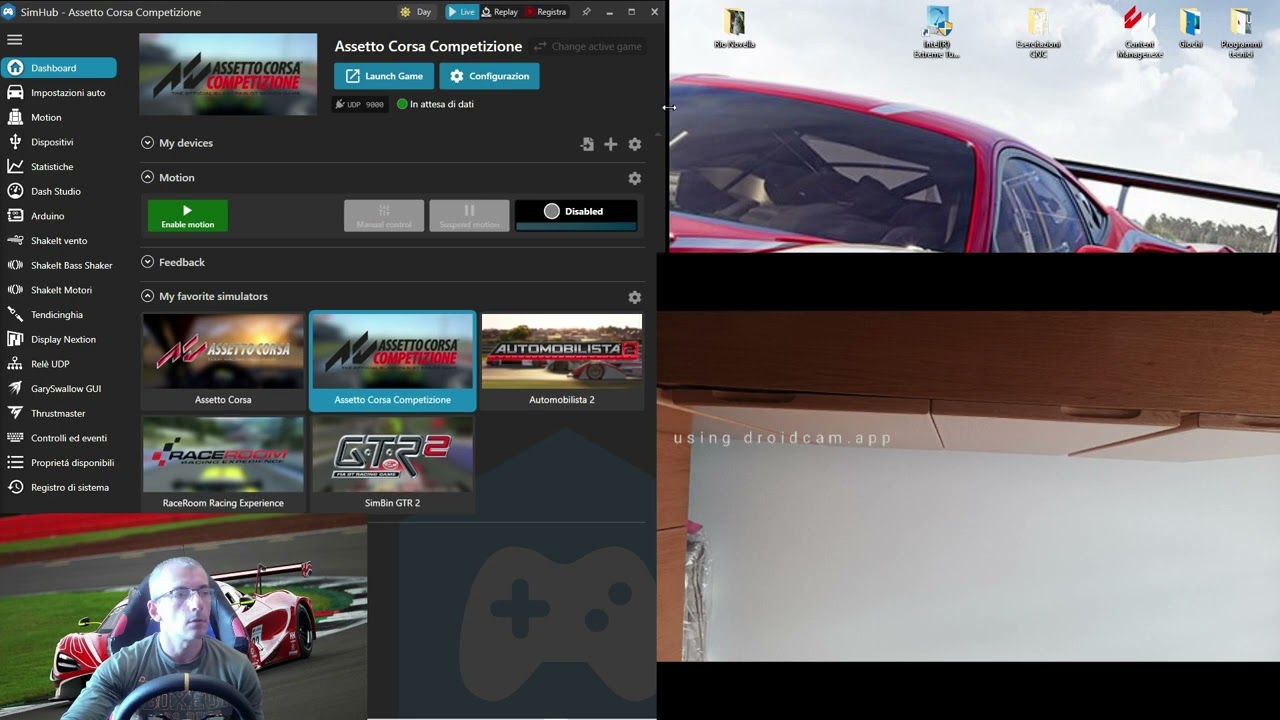Screen dimensions: 1280x720
Task: Click the Enable motion button
Action: 188,216
